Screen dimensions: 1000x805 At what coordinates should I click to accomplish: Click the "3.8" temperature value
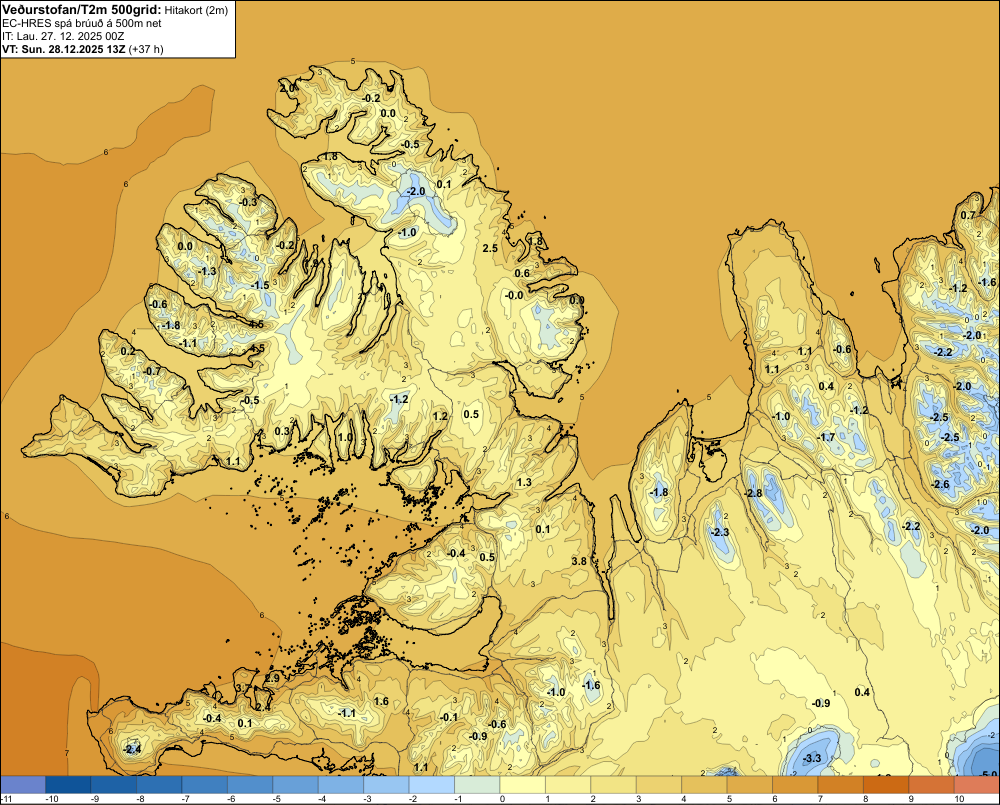point(579,561)
